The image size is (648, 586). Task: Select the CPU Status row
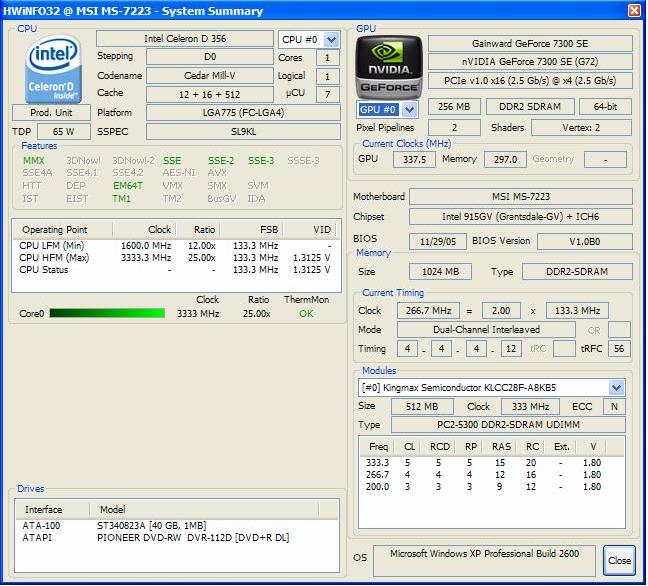click(176, 269)
